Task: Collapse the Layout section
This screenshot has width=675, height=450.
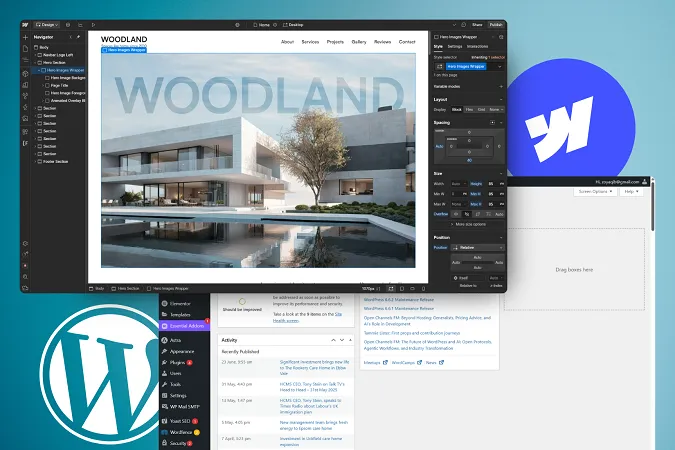Action: coord(501,99)
